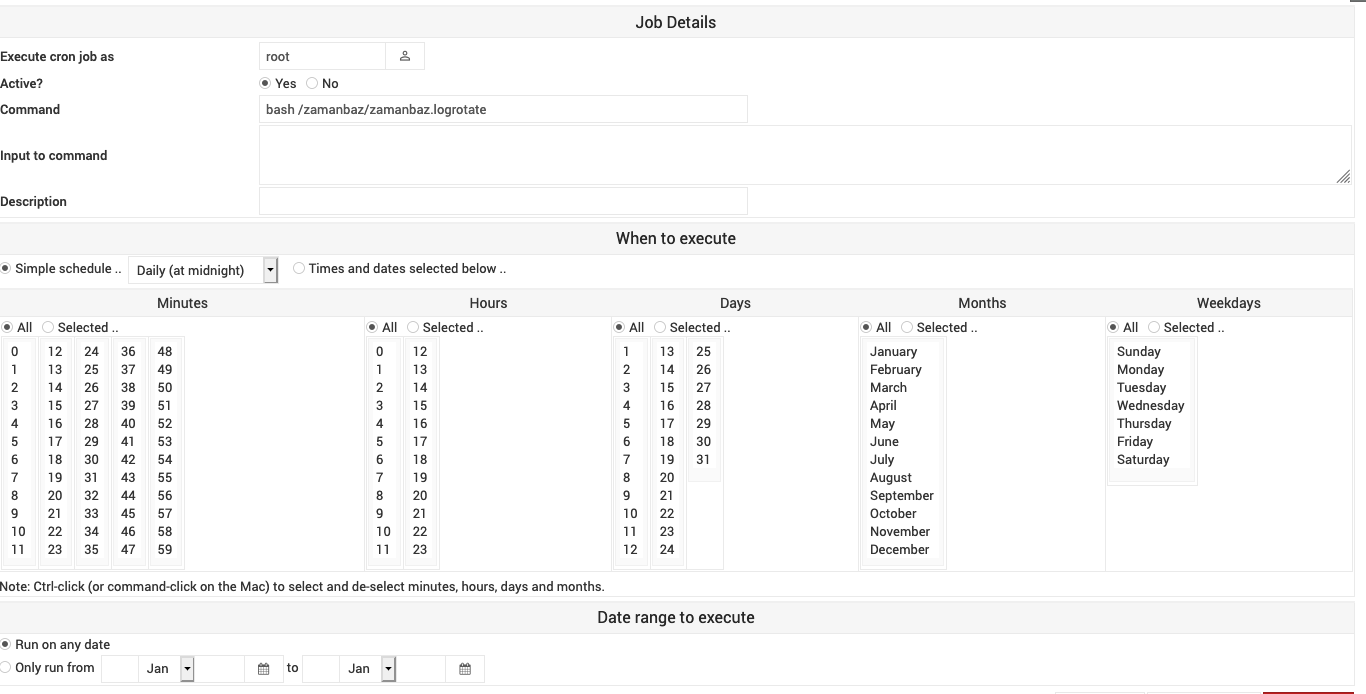This screenshot has width=1366, height=694.
Task: Open the start date calendar picker
Action: (x=264, y=668)
